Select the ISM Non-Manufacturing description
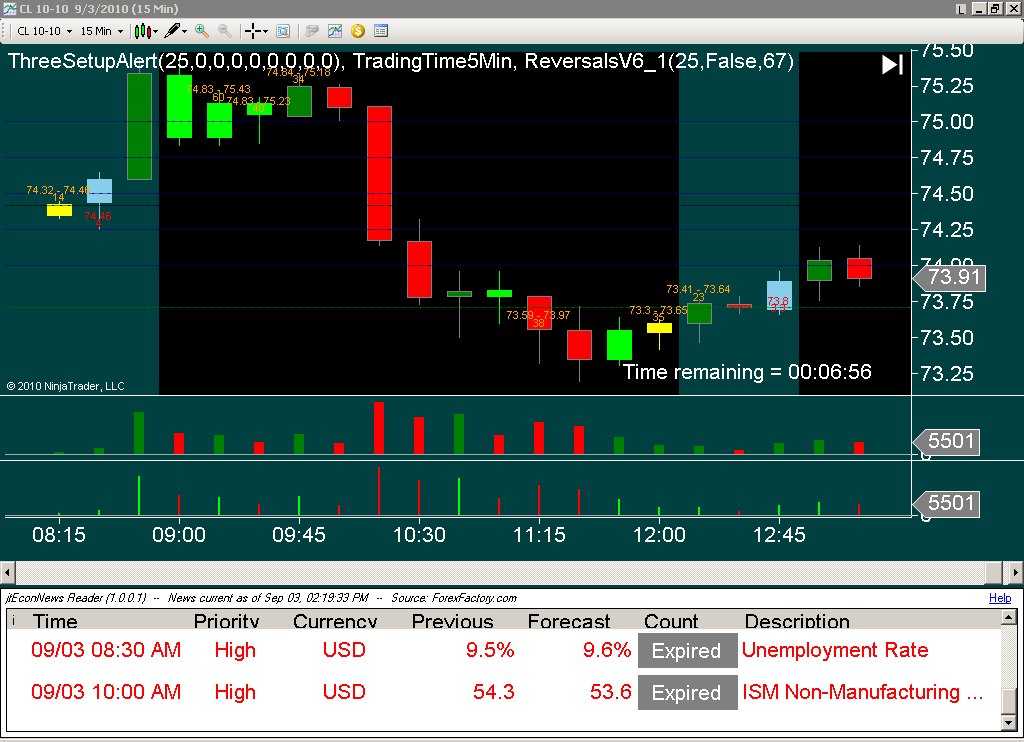The image size is (1024, 742). point(863,692)
